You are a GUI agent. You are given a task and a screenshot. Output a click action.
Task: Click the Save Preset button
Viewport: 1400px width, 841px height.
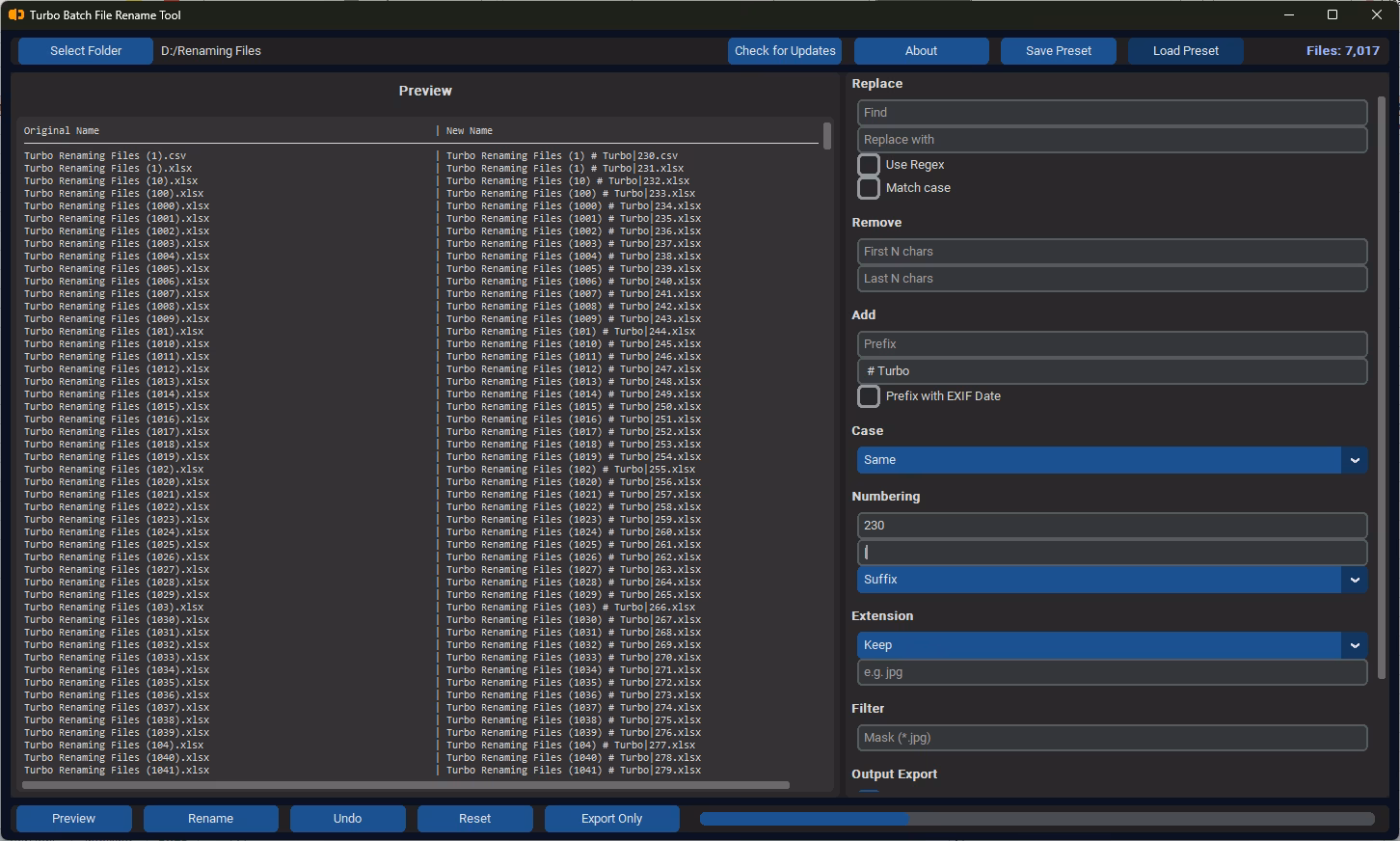(x=1059, y=51)
